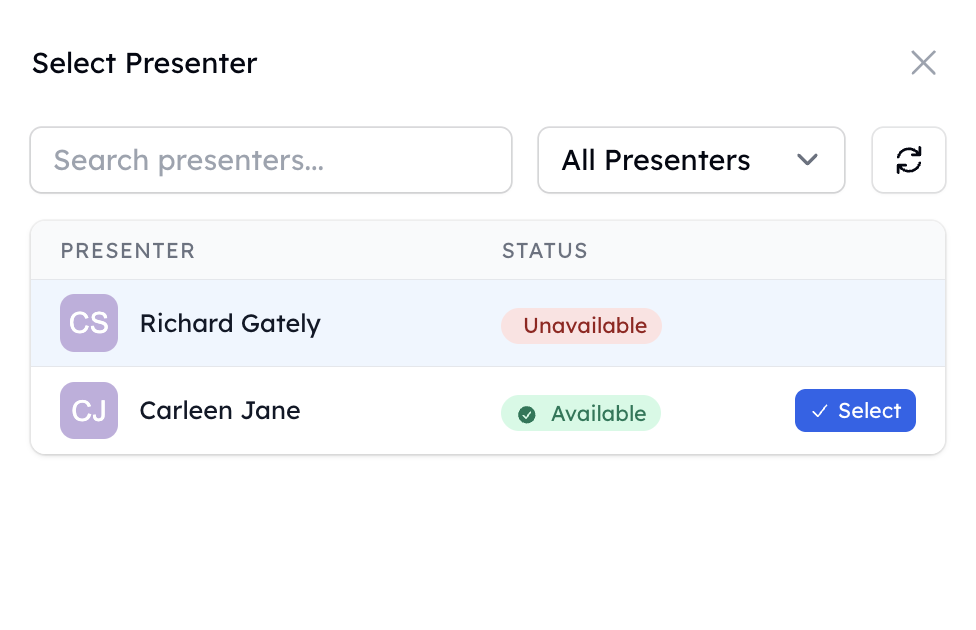Click the CS avatar for Richard Gately

tap(89, 323)
